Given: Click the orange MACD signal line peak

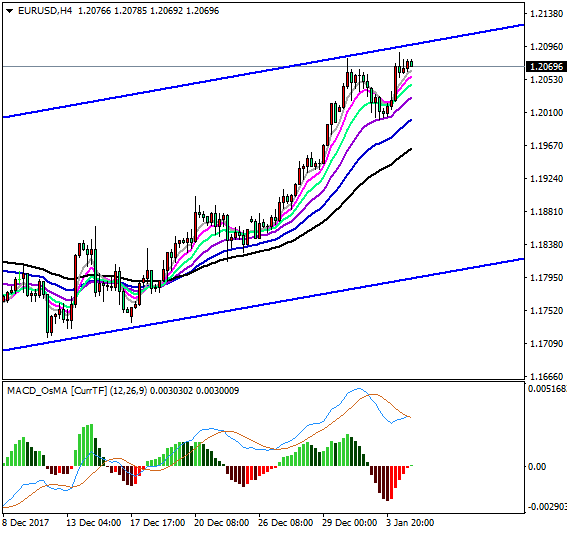Looking at the screenshot, I should (374, 394).
